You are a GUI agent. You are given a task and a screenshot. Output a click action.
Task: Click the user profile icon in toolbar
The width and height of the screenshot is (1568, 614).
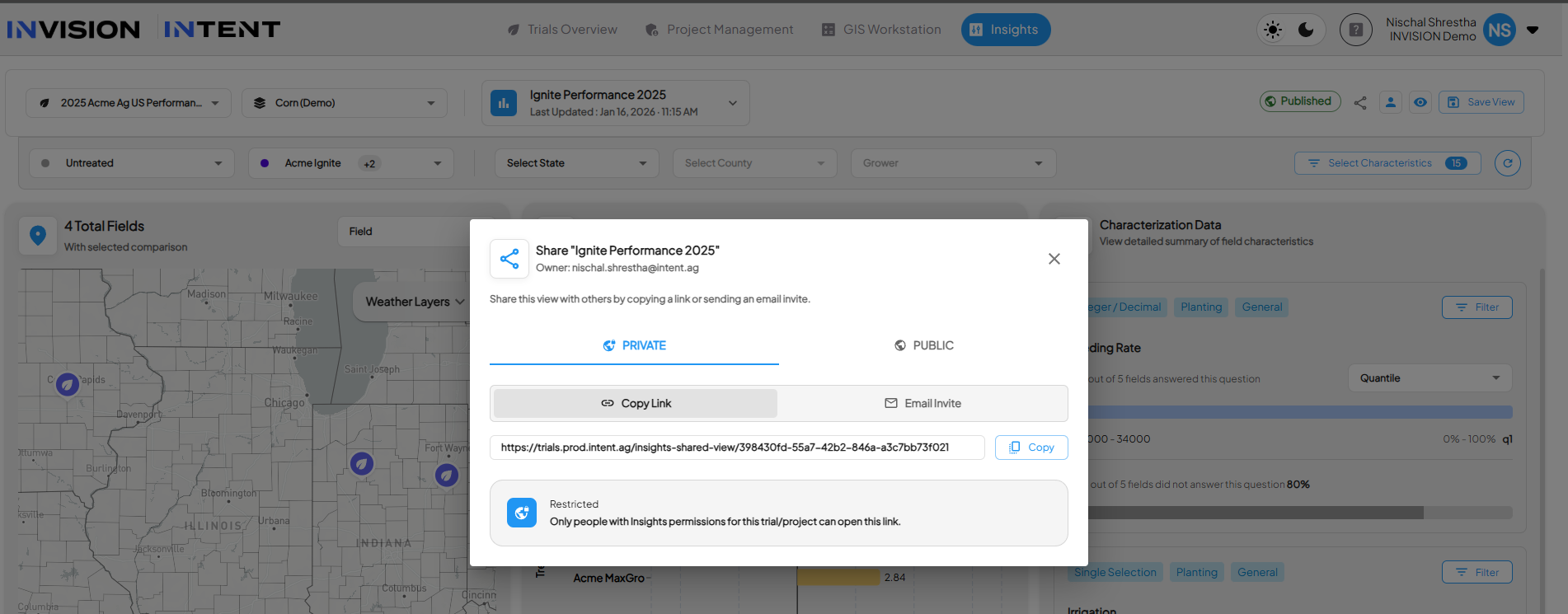(1391, 102)
